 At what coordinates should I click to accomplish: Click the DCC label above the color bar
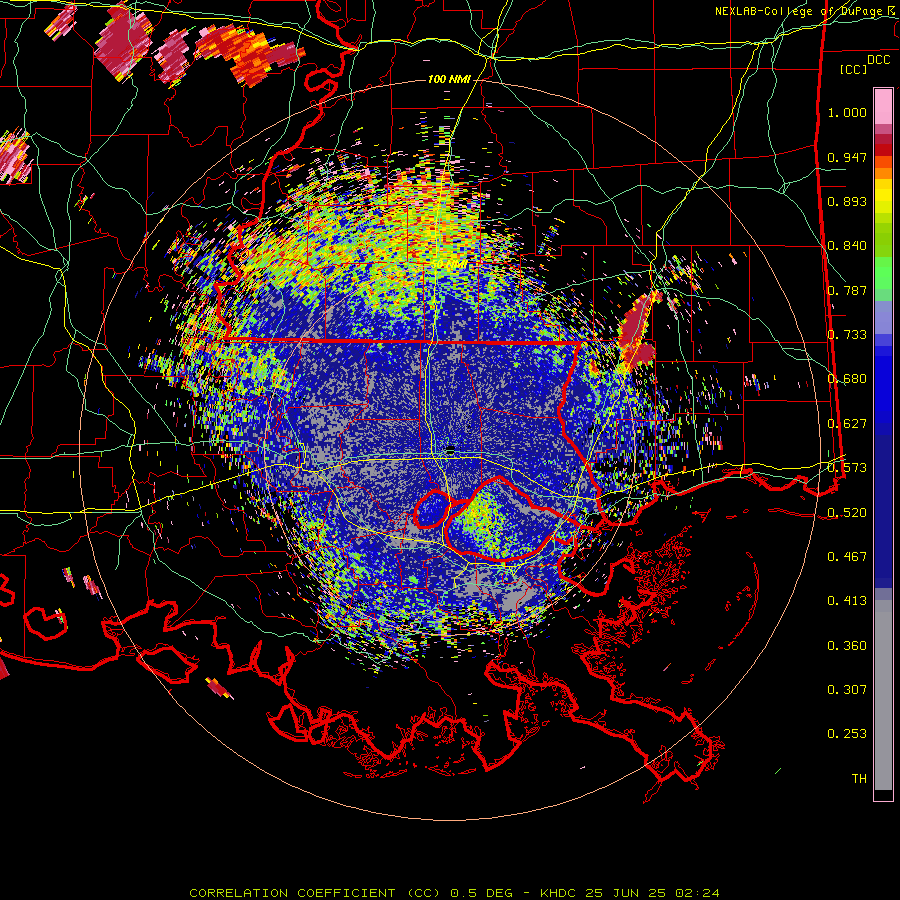click(878, 60)
